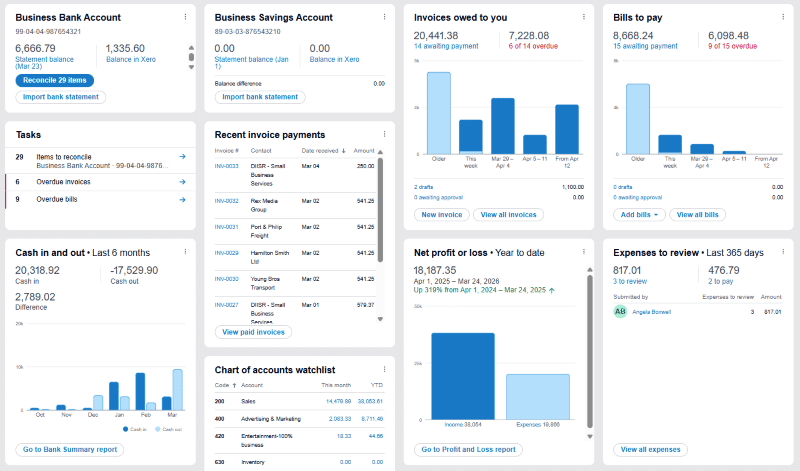Go to Bank Summary report
The height and width of the screenshot is (471, 800).
coord(70,450)
